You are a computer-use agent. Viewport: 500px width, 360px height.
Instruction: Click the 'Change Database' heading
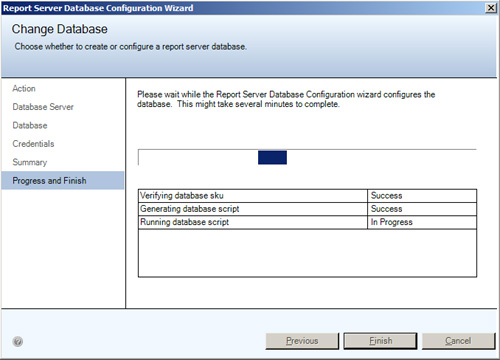(60, 29)
